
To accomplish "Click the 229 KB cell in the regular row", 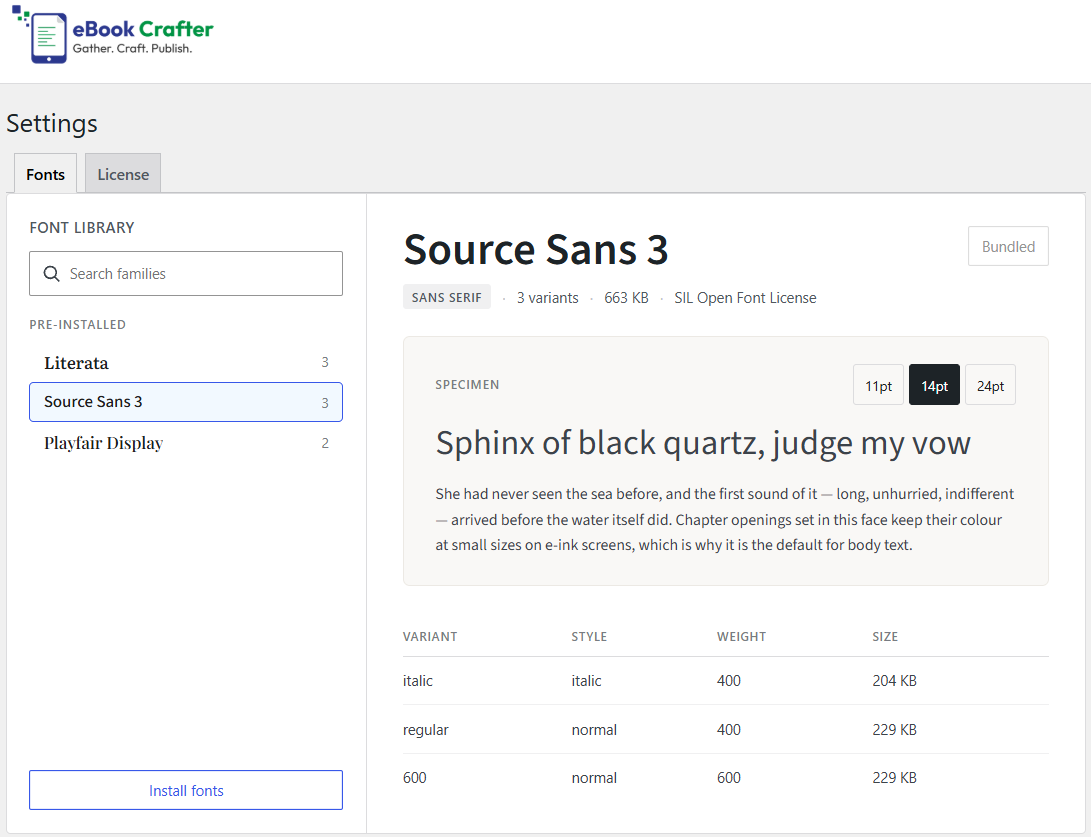I will point(894,729).
